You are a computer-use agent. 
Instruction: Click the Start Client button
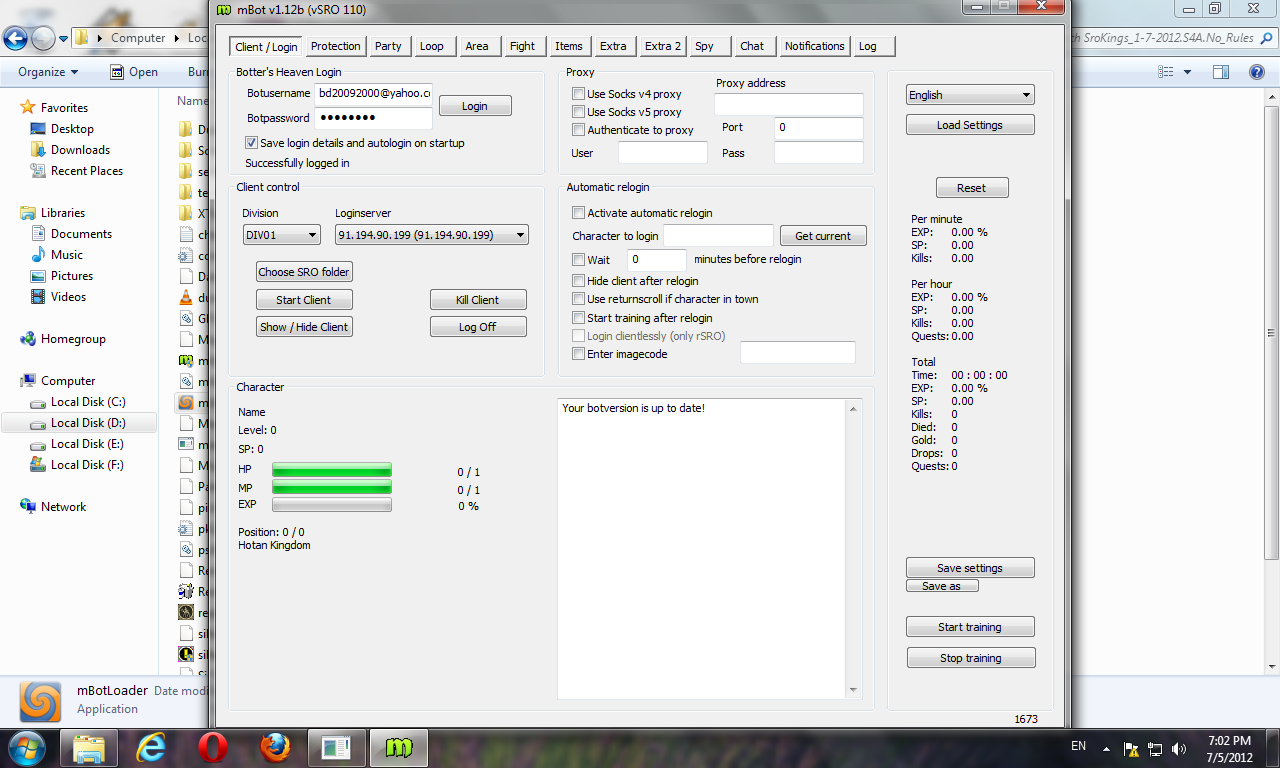304,300
